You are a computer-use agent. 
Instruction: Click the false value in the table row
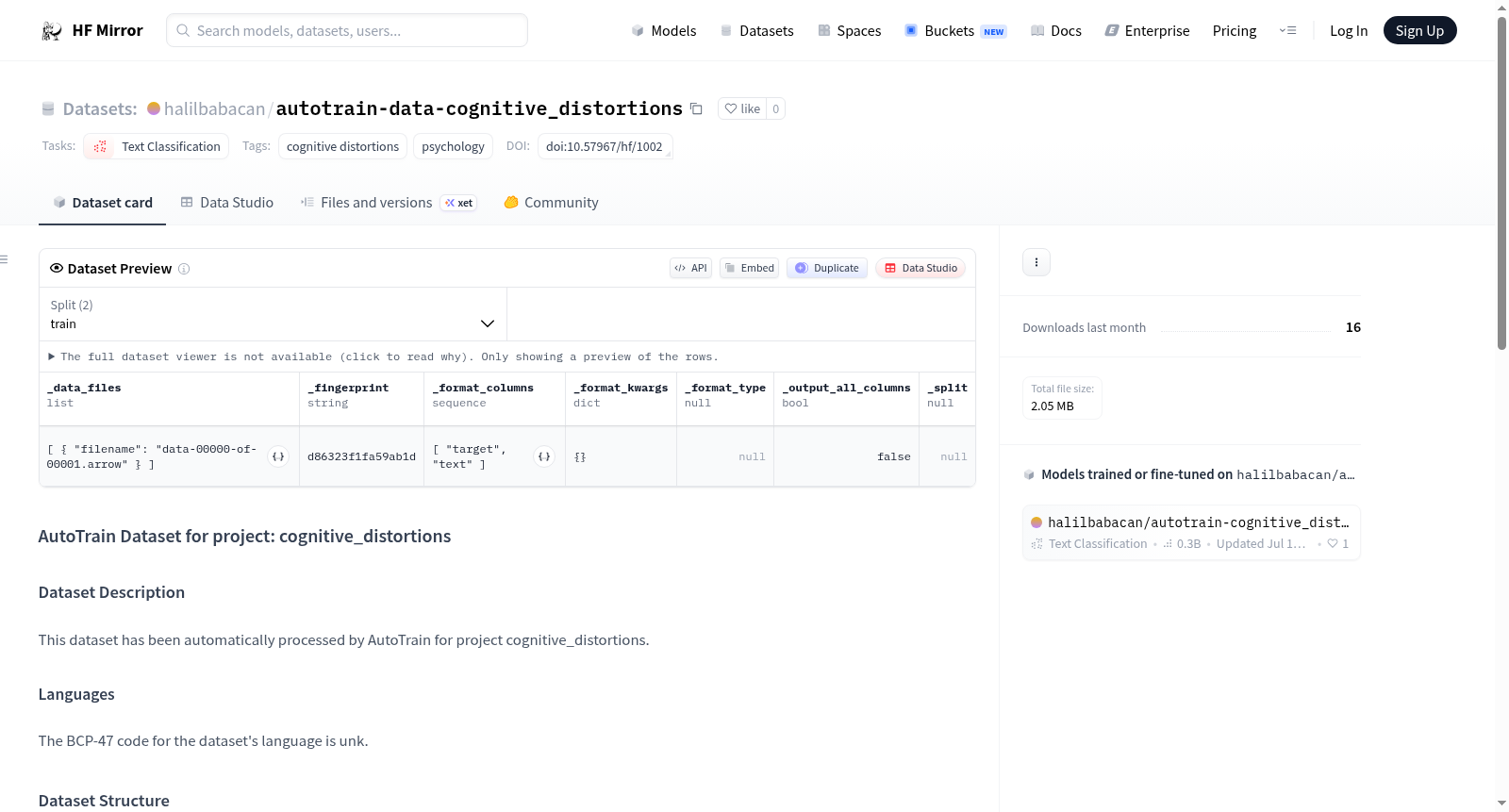click(894, 456)
